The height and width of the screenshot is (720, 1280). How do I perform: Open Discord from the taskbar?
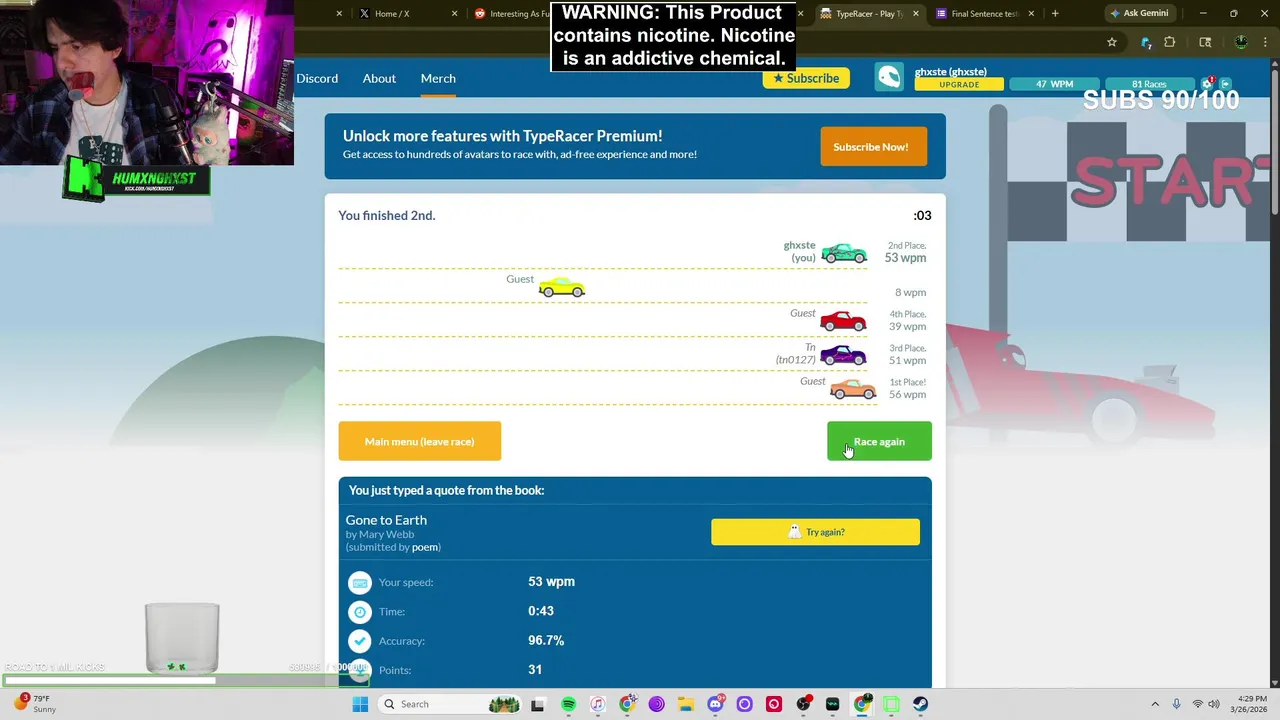(715, 704)
